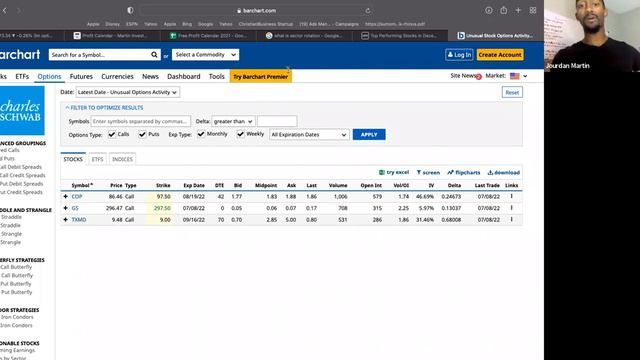Open the Date unusual options dropdown
Screen dimensions: 640x360
pyautogui.click(x=127, y=92)
